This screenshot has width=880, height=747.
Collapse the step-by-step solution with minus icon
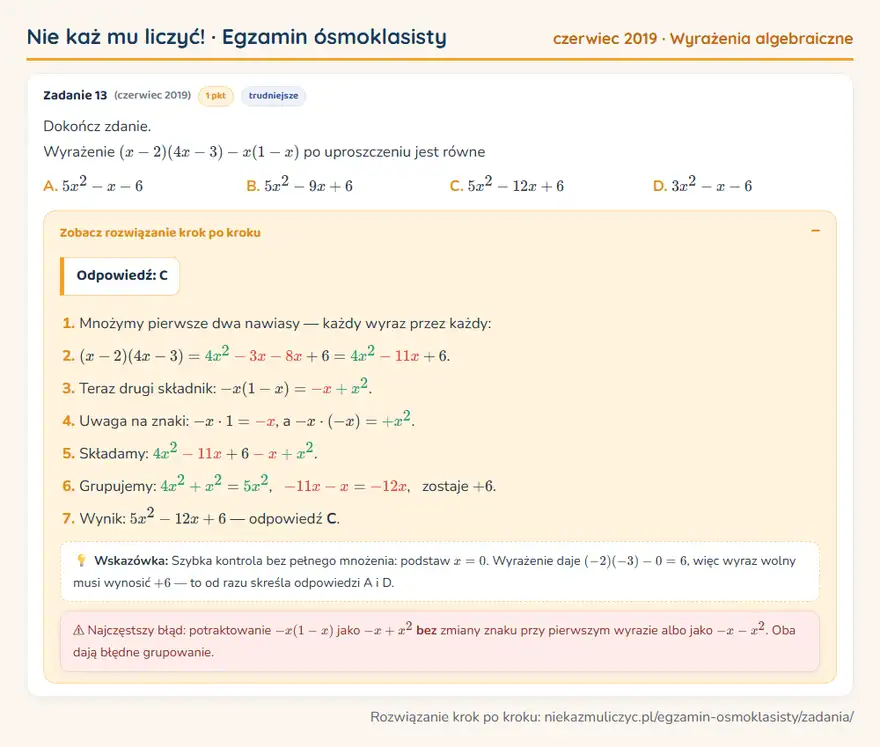tap(815, 231)
